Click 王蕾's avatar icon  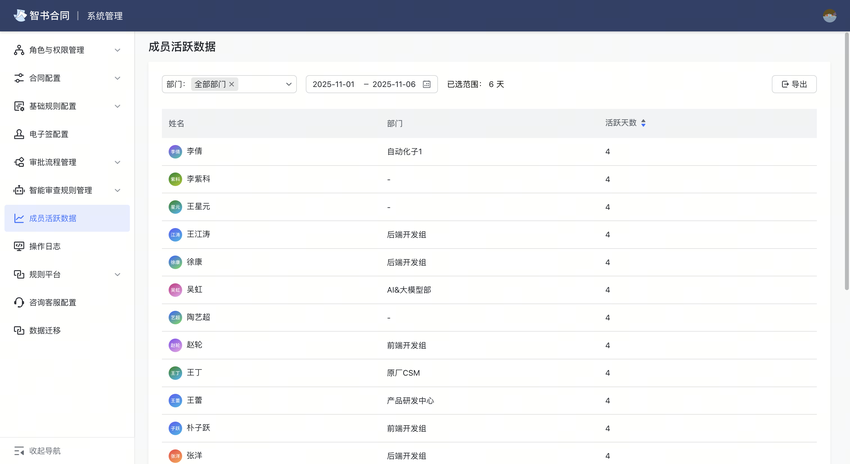click(x=175, y=401)
